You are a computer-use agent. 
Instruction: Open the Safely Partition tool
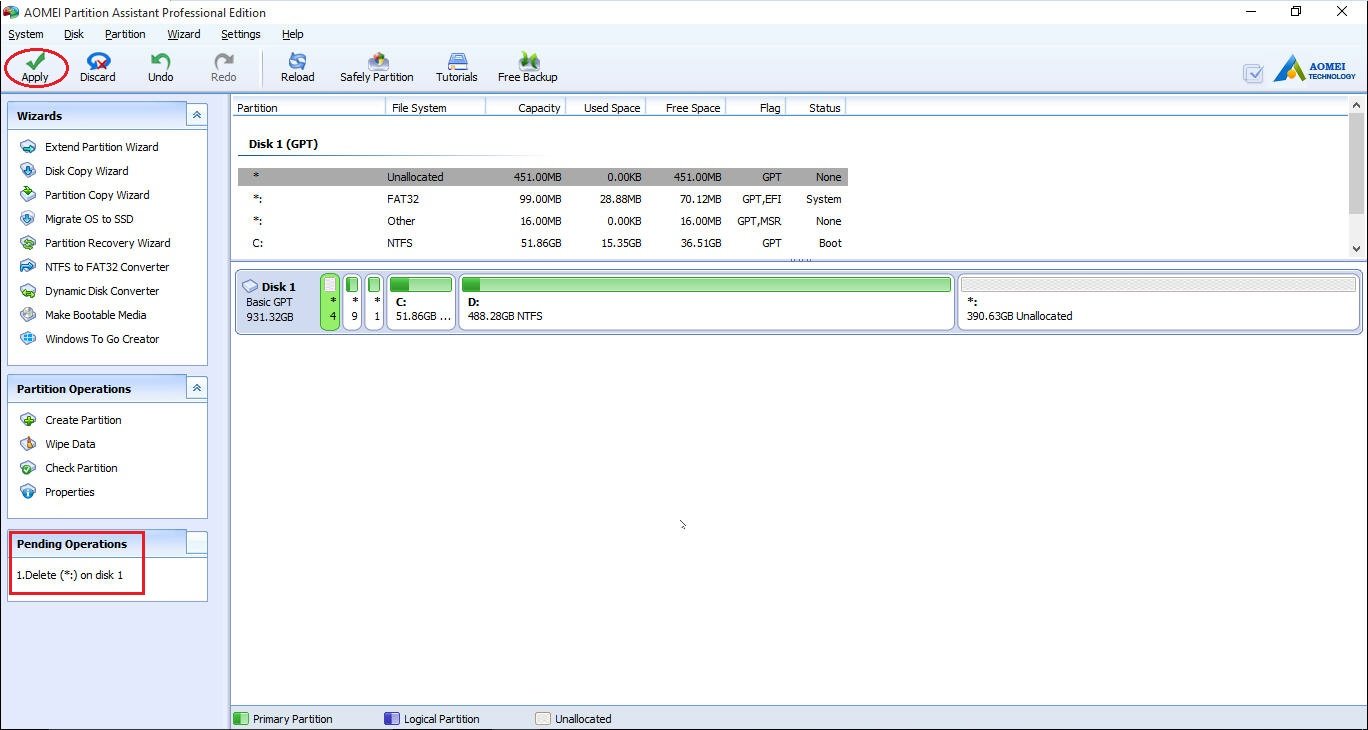pyautogui.click(x=377, y=67)
